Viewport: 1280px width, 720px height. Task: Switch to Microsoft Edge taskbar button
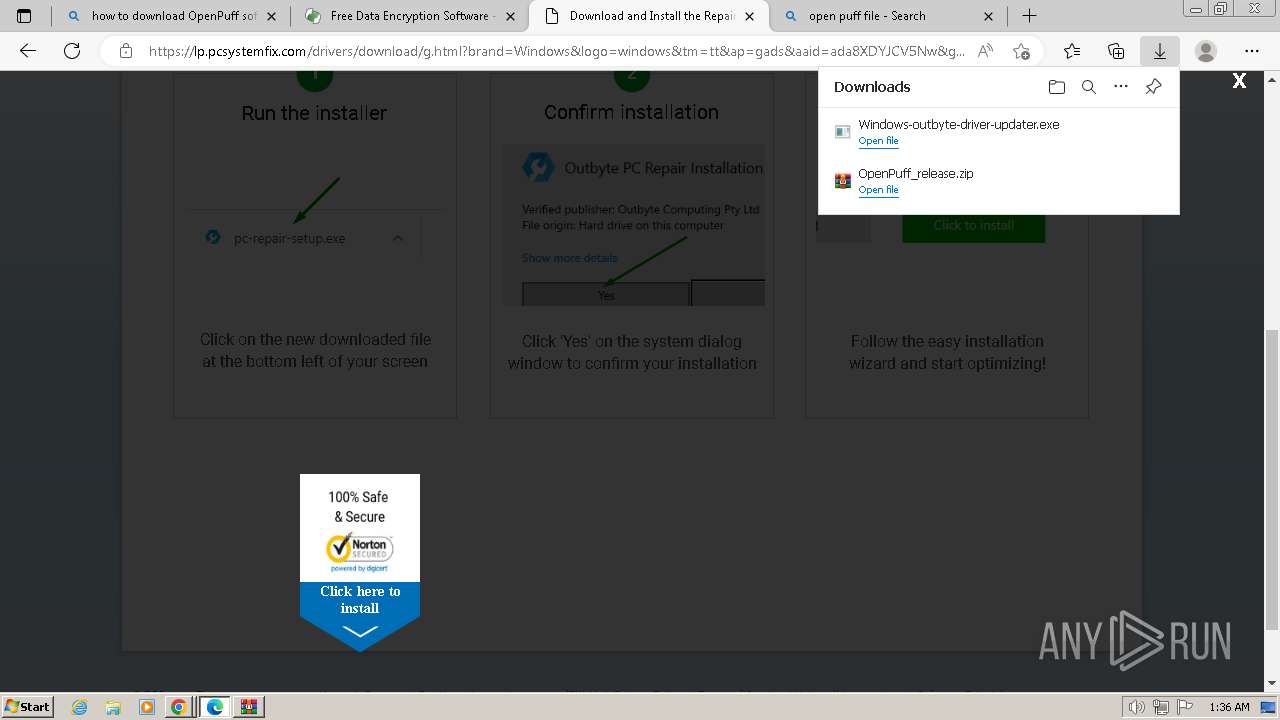(214, 707)
